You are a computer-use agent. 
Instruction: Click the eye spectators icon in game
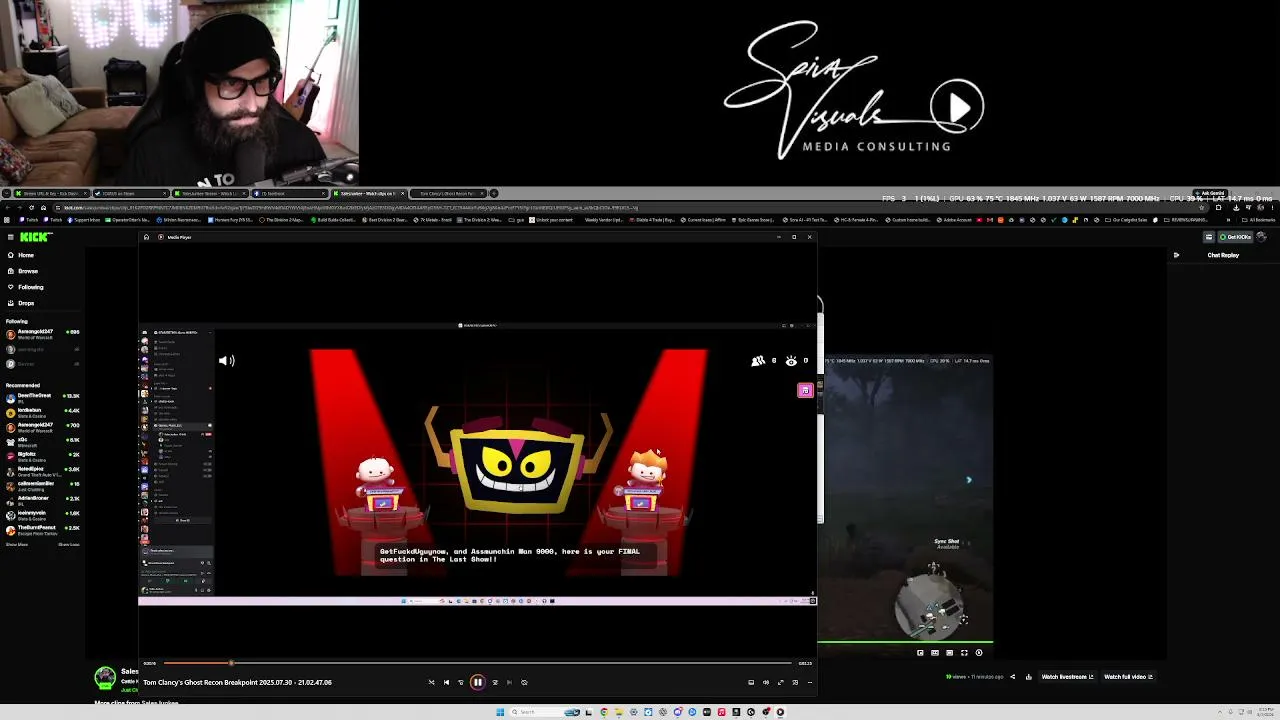coord(791,361)
